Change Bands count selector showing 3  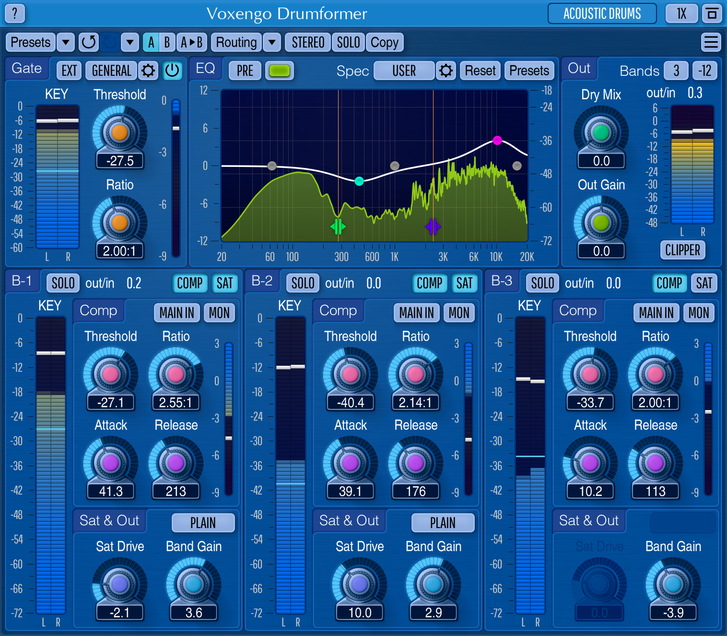[676, 70]
